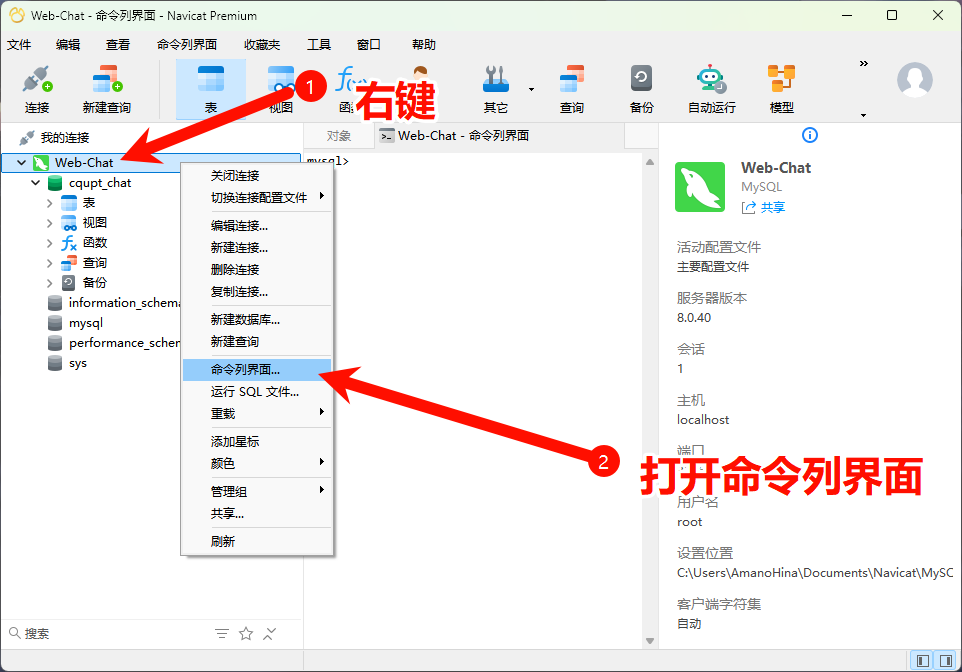Choose 命令列界面... from context menu
This screenshot has width=962, height=672.
click(258, 369)
